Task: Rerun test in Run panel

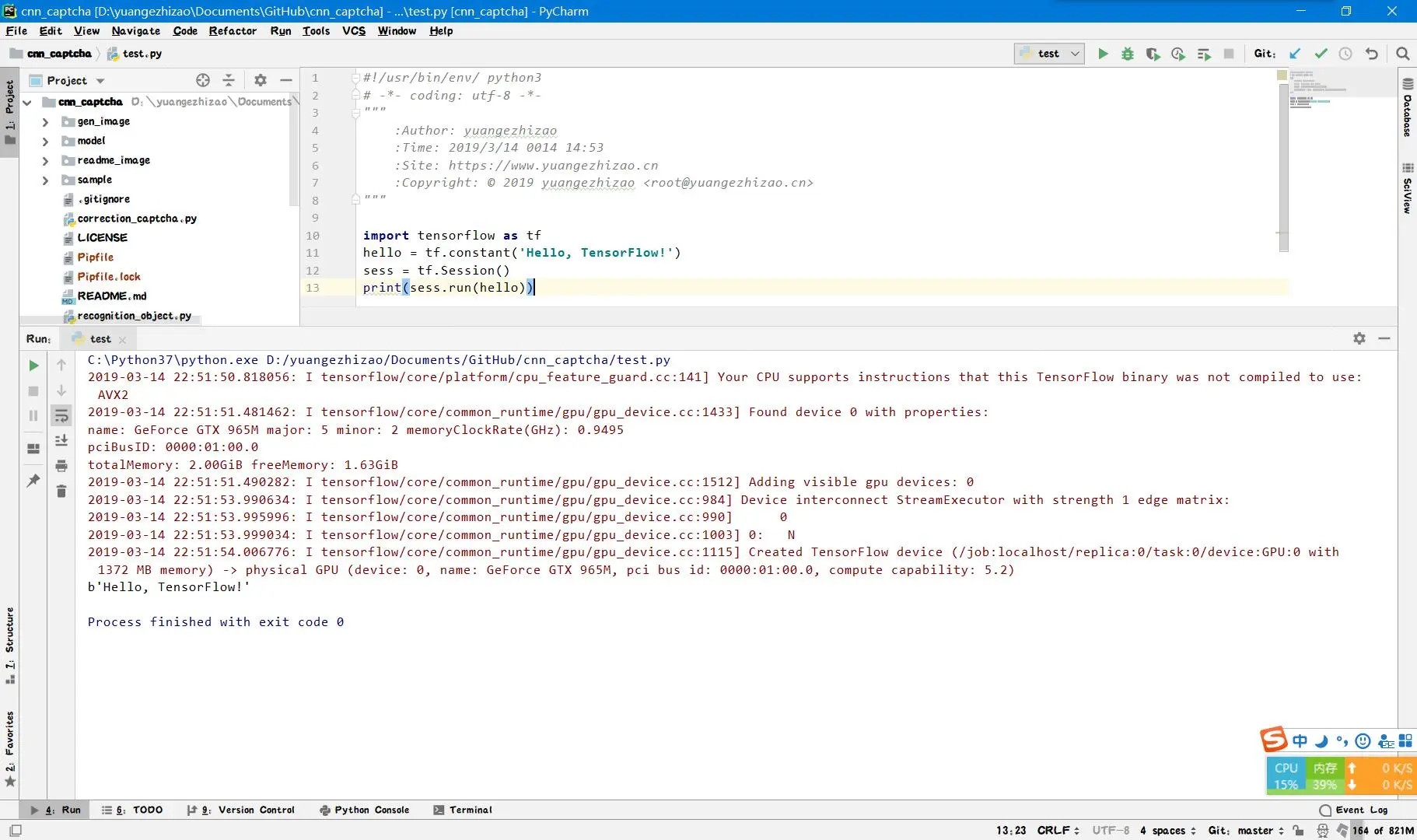Action: tap(33, 366)
